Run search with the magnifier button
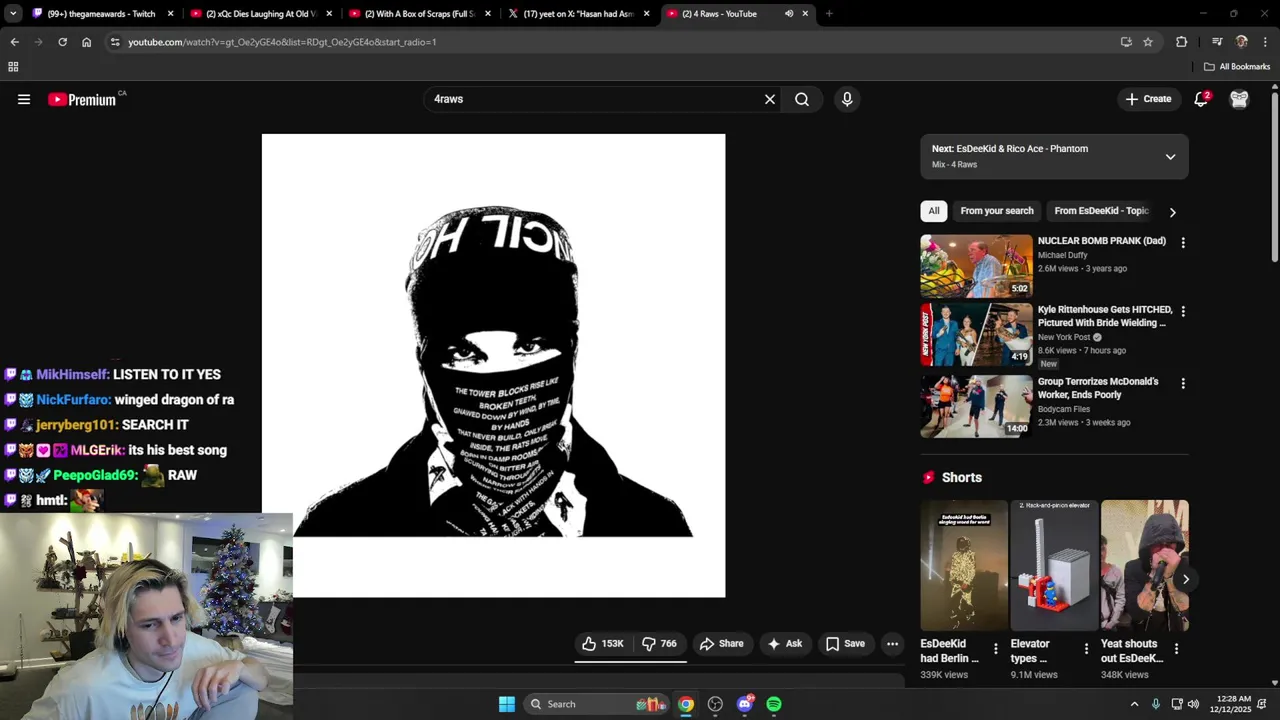This screenshot has width=1280, height=720. (802, 99)
